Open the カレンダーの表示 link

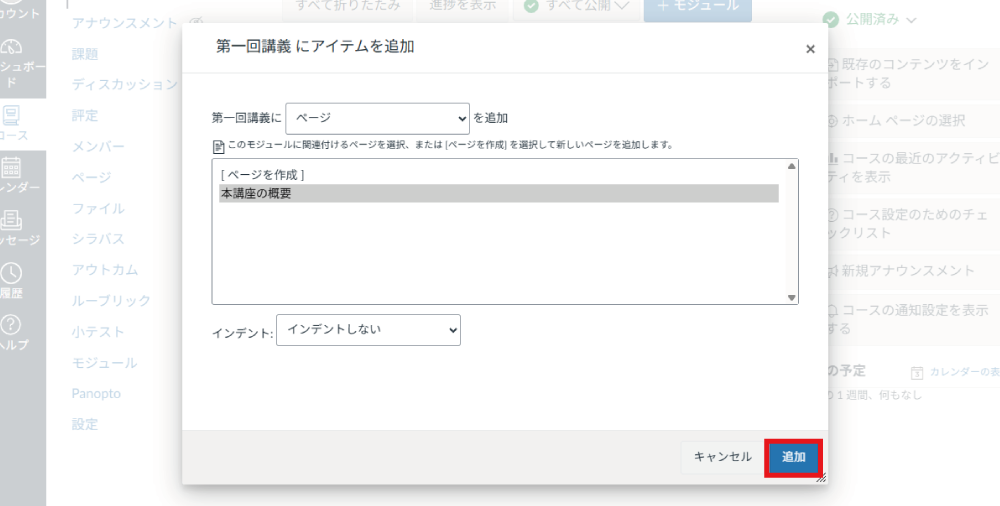pos(964,372)
